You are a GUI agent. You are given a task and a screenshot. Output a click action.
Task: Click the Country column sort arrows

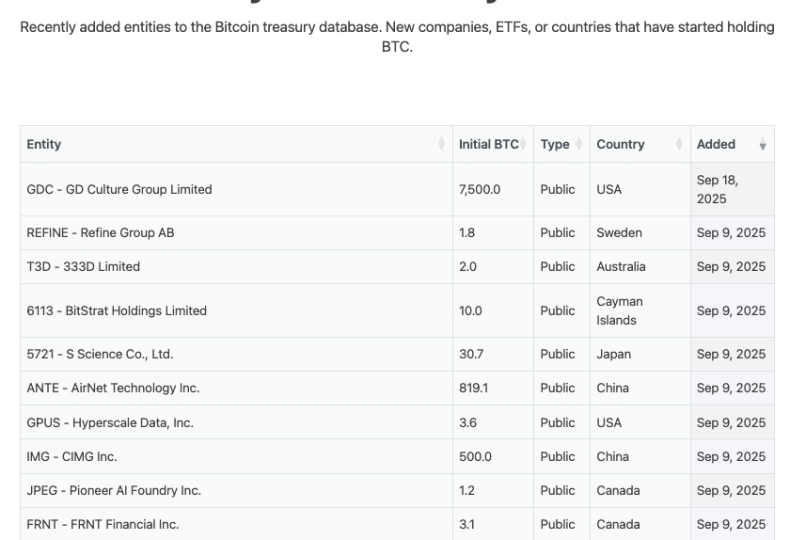pos(681,145)
